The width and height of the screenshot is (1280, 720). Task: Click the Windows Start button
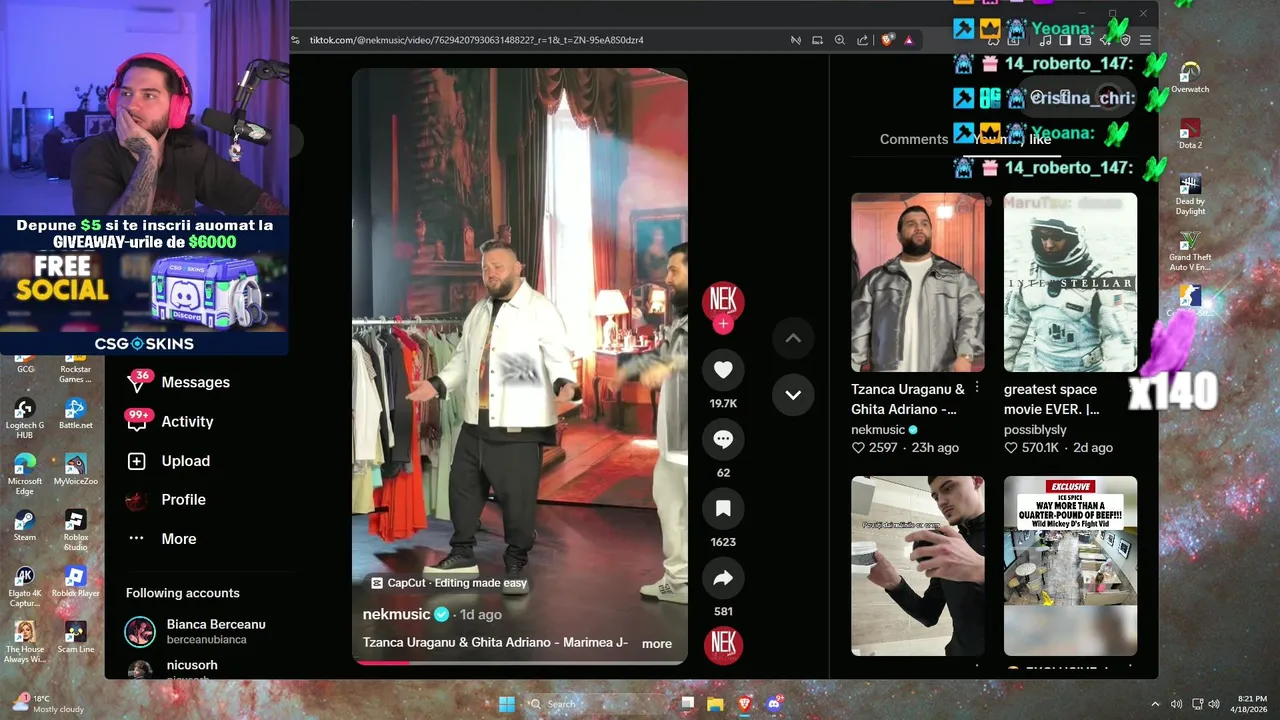click(x=507, y=704)
